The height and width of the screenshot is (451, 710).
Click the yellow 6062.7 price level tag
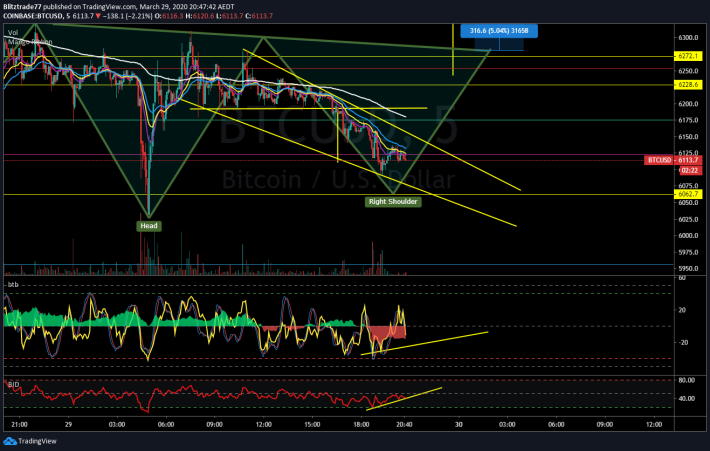point(688,194)
